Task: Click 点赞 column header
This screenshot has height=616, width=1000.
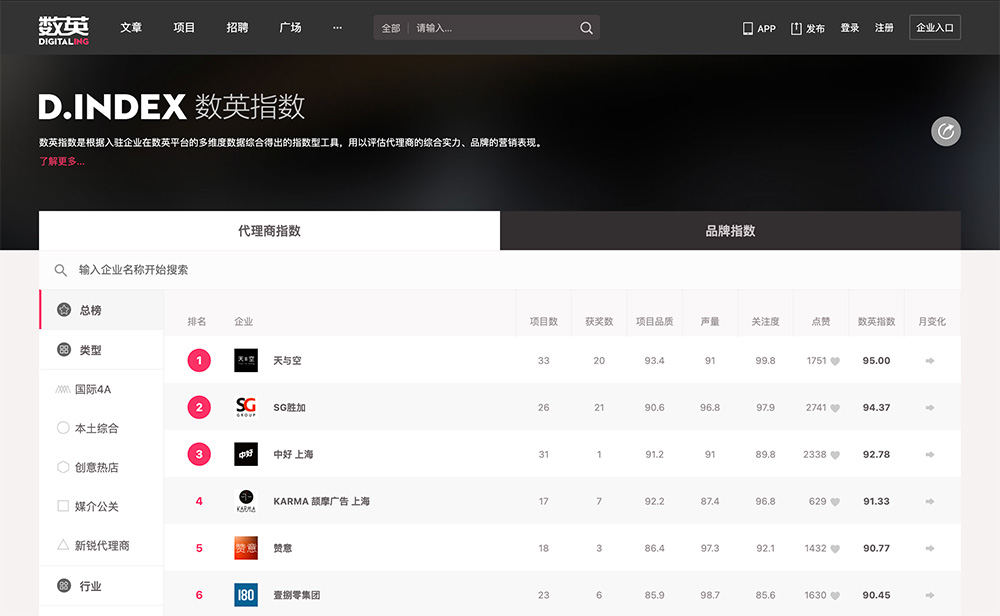Action: tap(821, 321)
